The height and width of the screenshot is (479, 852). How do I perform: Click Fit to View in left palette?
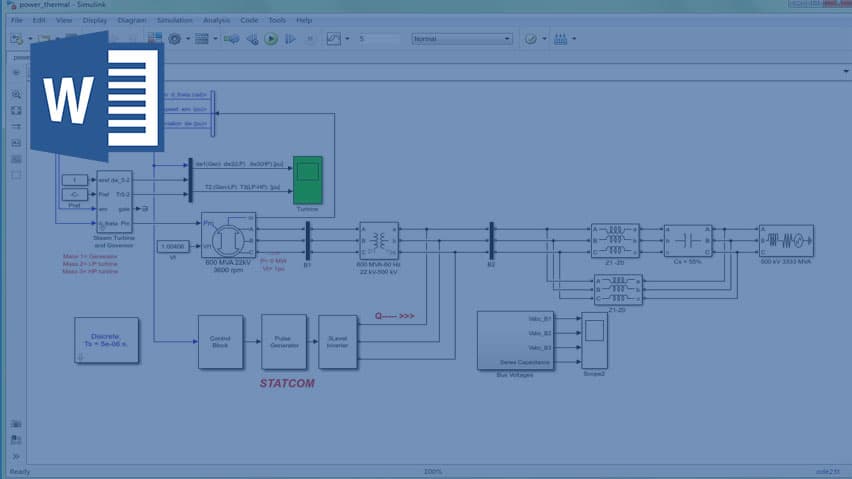click(16, 110)
